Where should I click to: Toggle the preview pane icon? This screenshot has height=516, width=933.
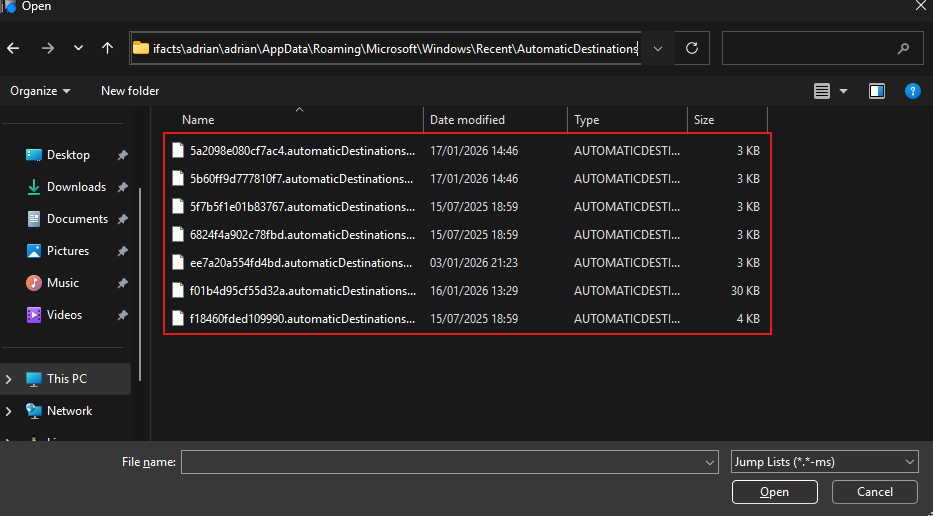[x=877, y=91]
